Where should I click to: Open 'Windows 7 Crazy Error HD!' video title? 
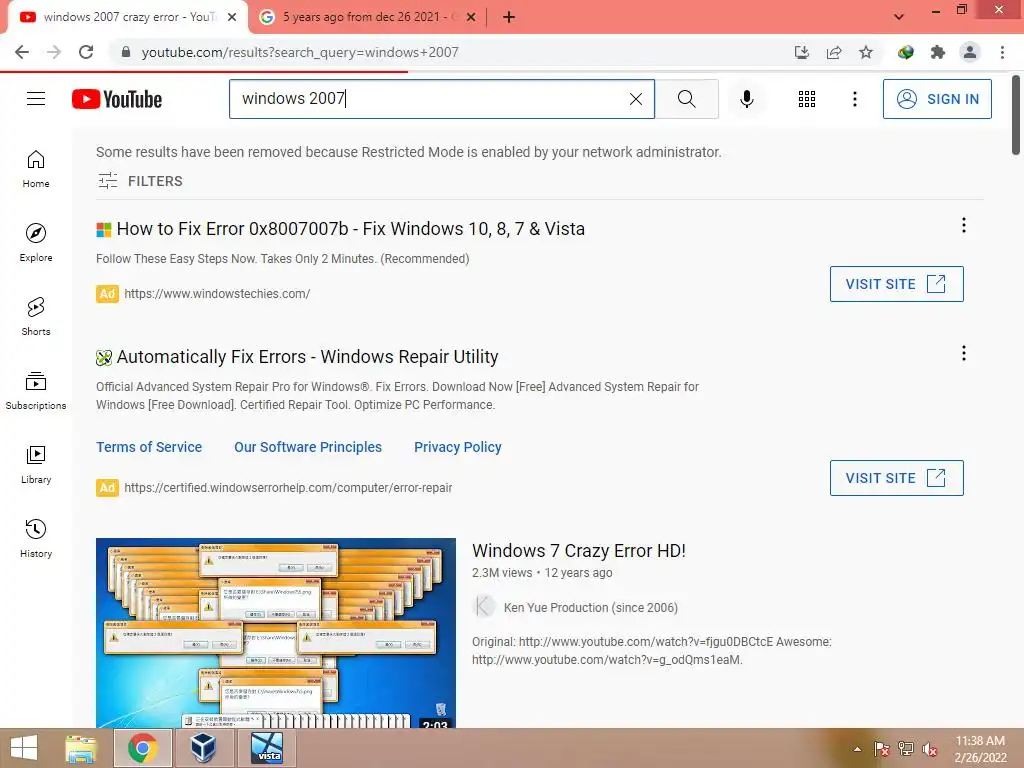pyautogui.click(x=579, y=551)
